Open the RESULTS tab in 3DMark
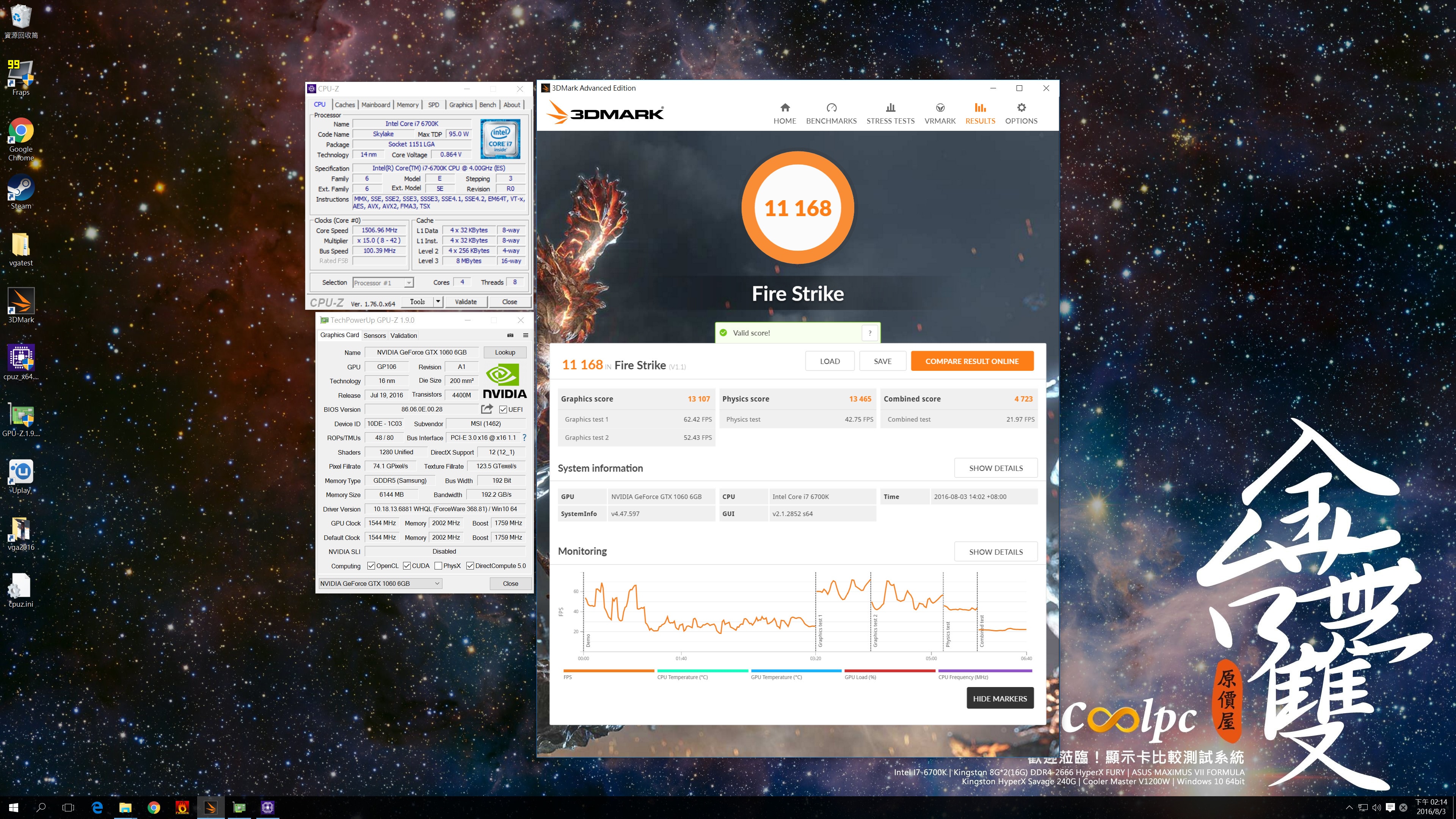 (x=980, y=113)
